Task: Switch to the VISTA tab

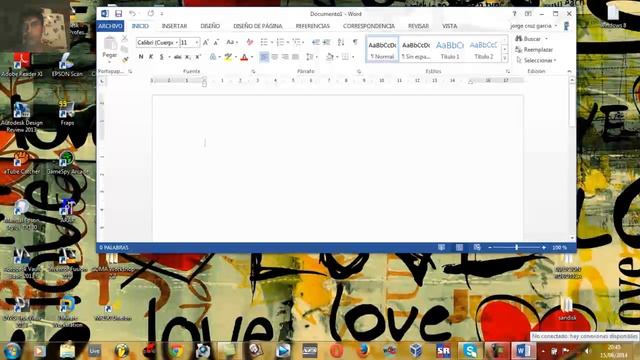Action: pyautogui.click(x=449, y=26)
